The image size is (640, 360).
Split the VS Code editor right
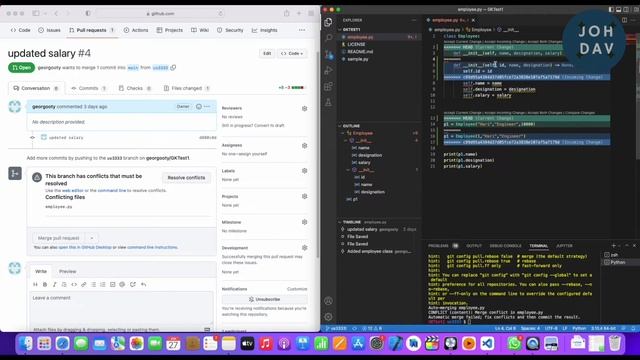coord(624,20)
